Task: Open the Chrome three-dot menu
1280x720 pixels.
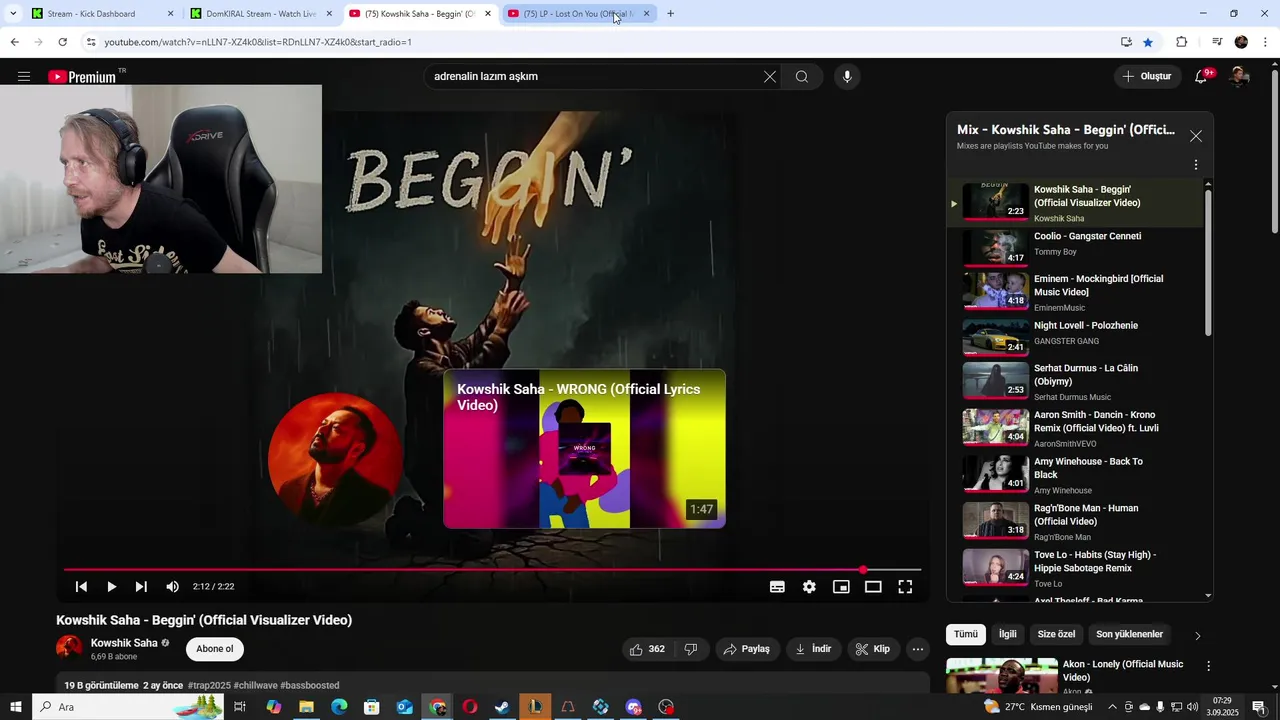Action: [x=1266, y=42]
